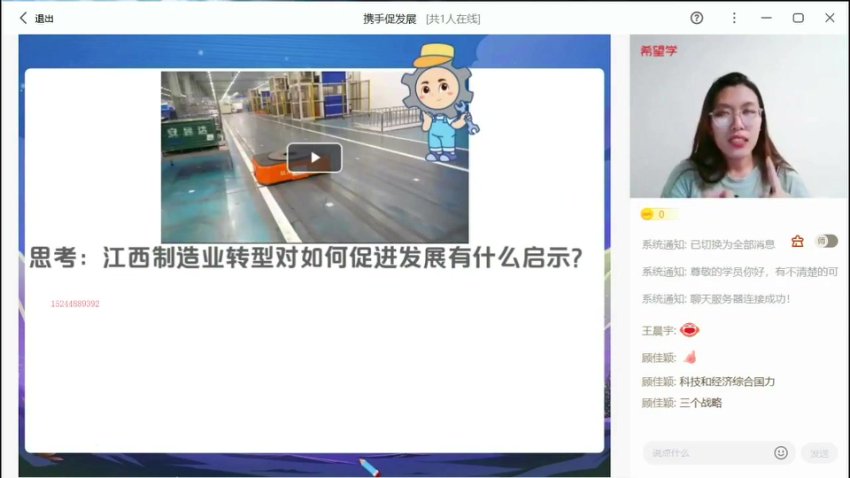Click the 希望学 logo
The height and width of the screenshot is (478, 850).
[x=658, y=50]
